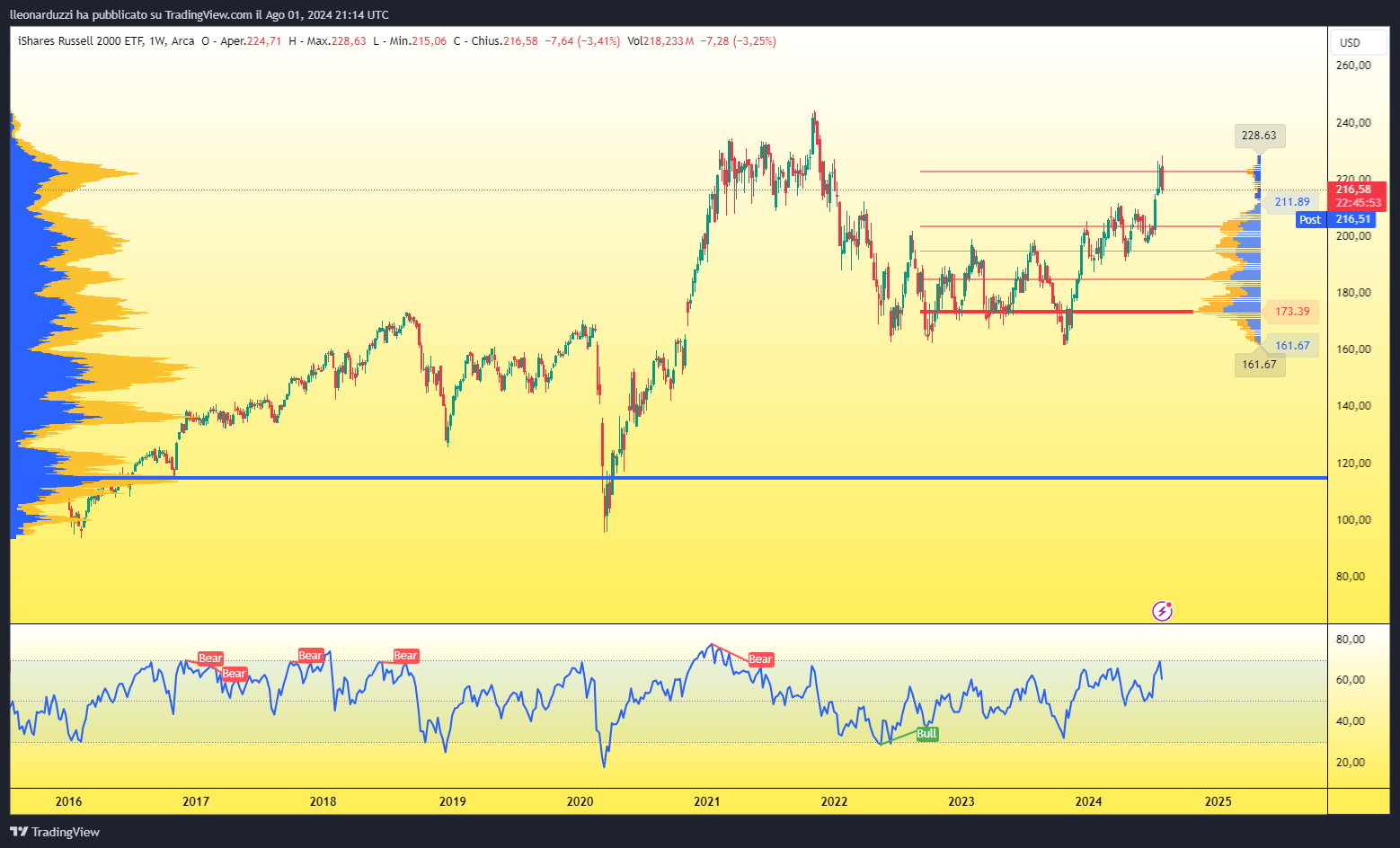This screenshot has width=1400, height=848.
Task: Click the 211.89 volume profile label
Action: (x=1292, y=202)
